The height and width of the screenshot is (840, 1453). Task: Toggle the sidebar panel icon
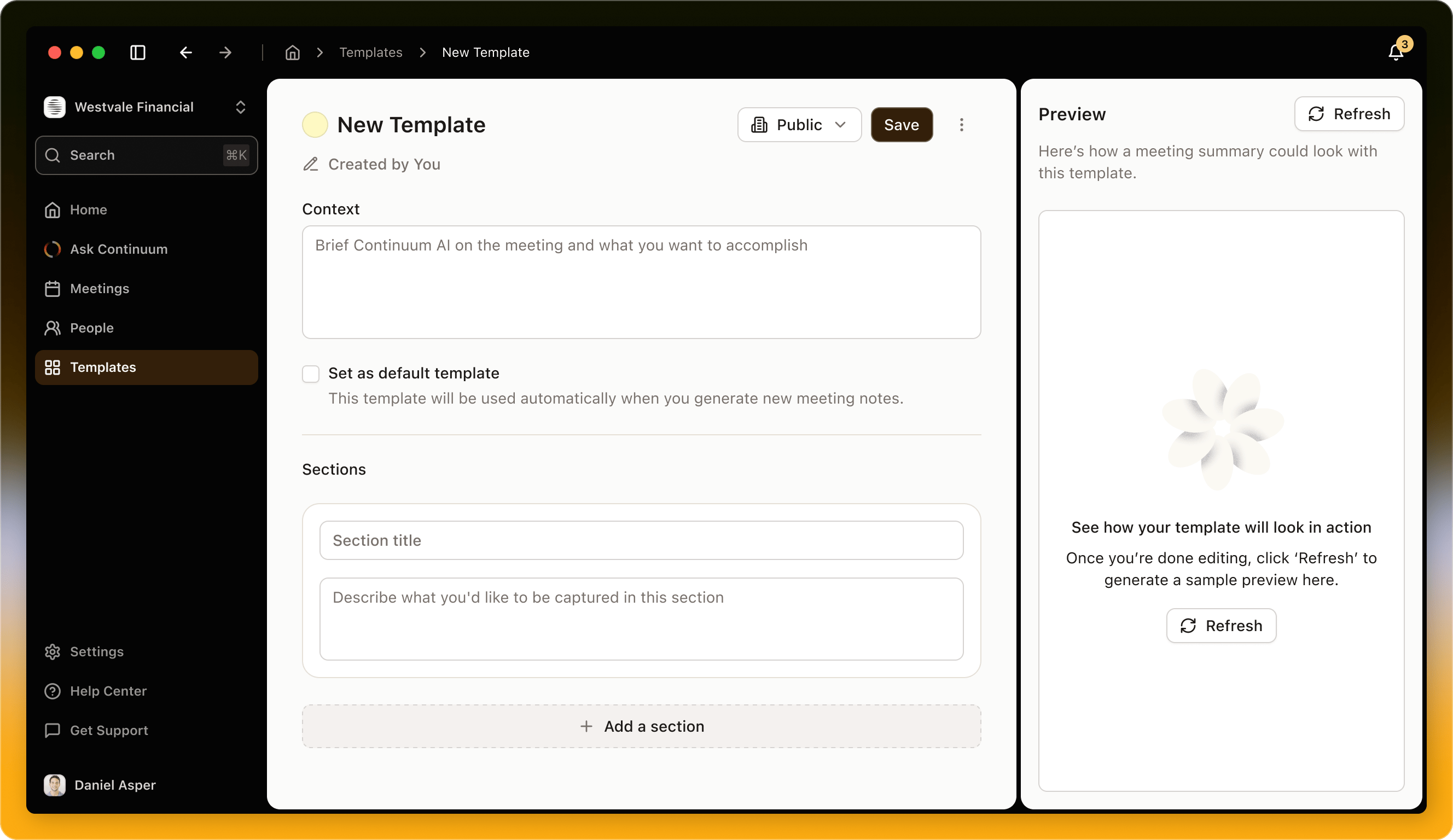click(x=138, y=52)
